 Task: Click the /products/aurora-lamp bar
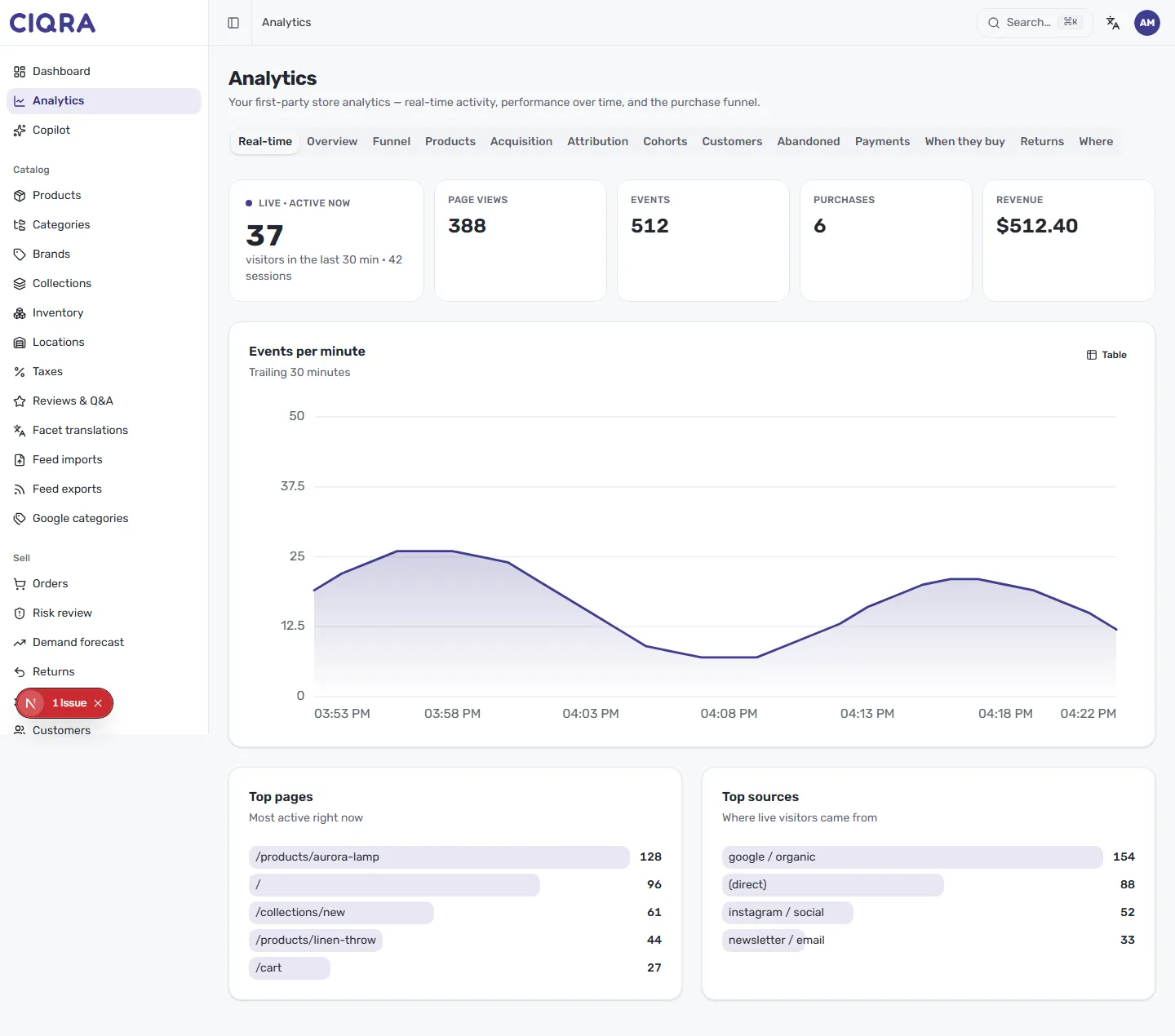point(439,857)
